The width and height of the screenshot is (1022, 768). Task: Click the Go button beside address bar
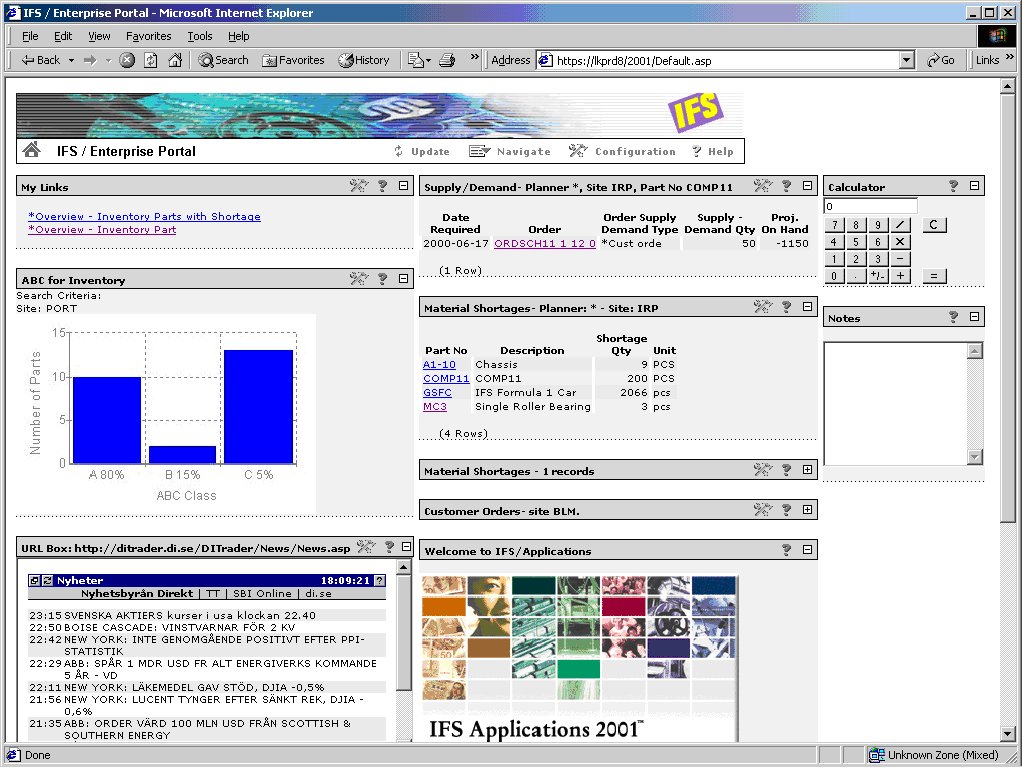click(x=941, y=61)
